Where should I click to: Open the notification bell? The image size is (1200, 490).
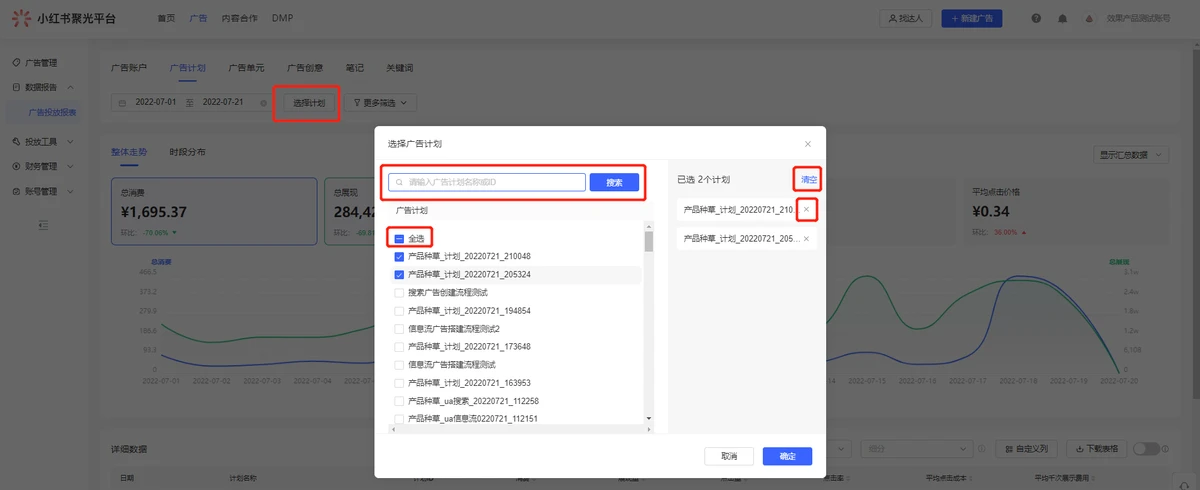coord(1062,18)
